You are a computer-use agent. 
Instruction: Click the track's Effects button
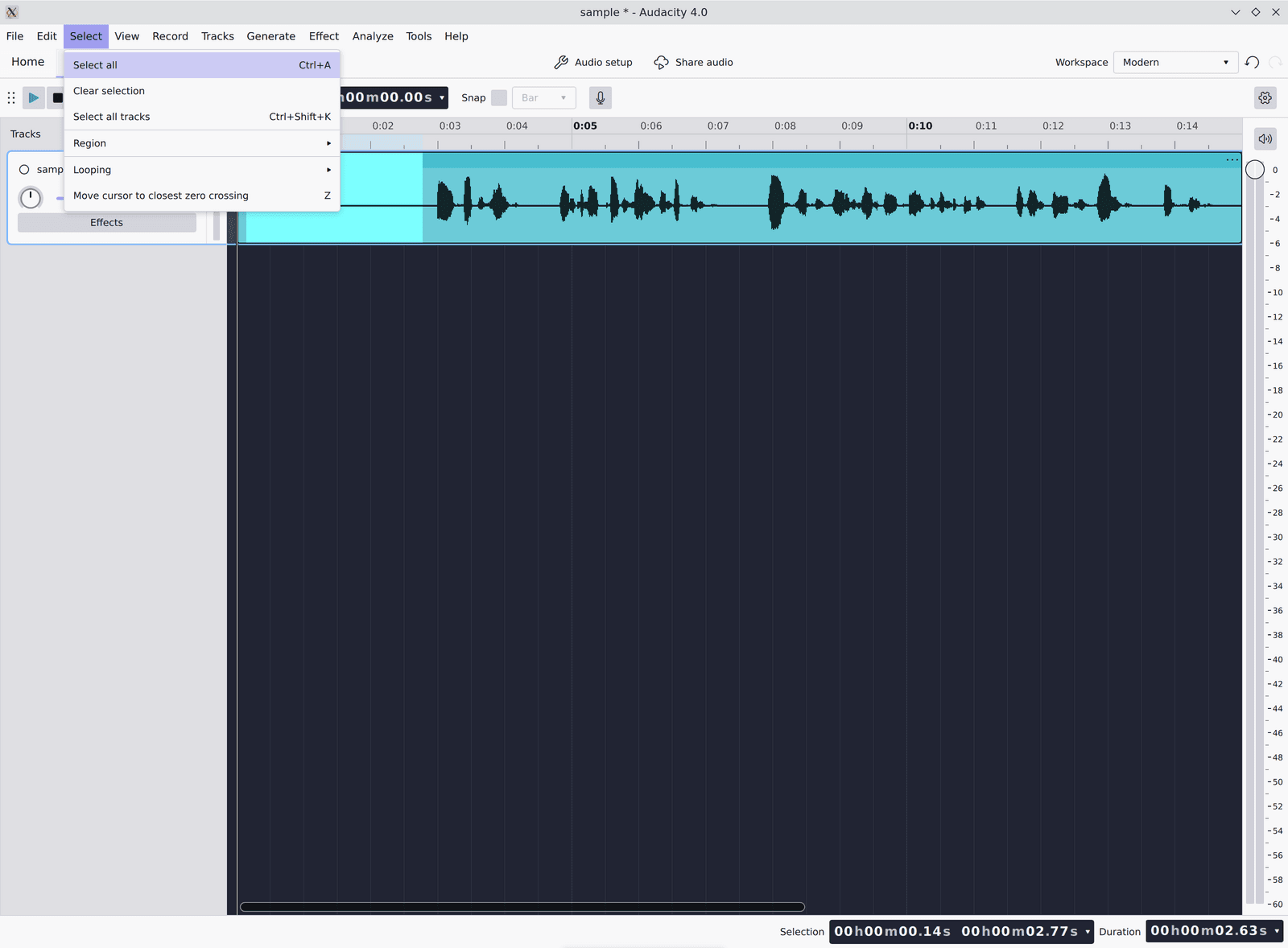tap(107, 223)
